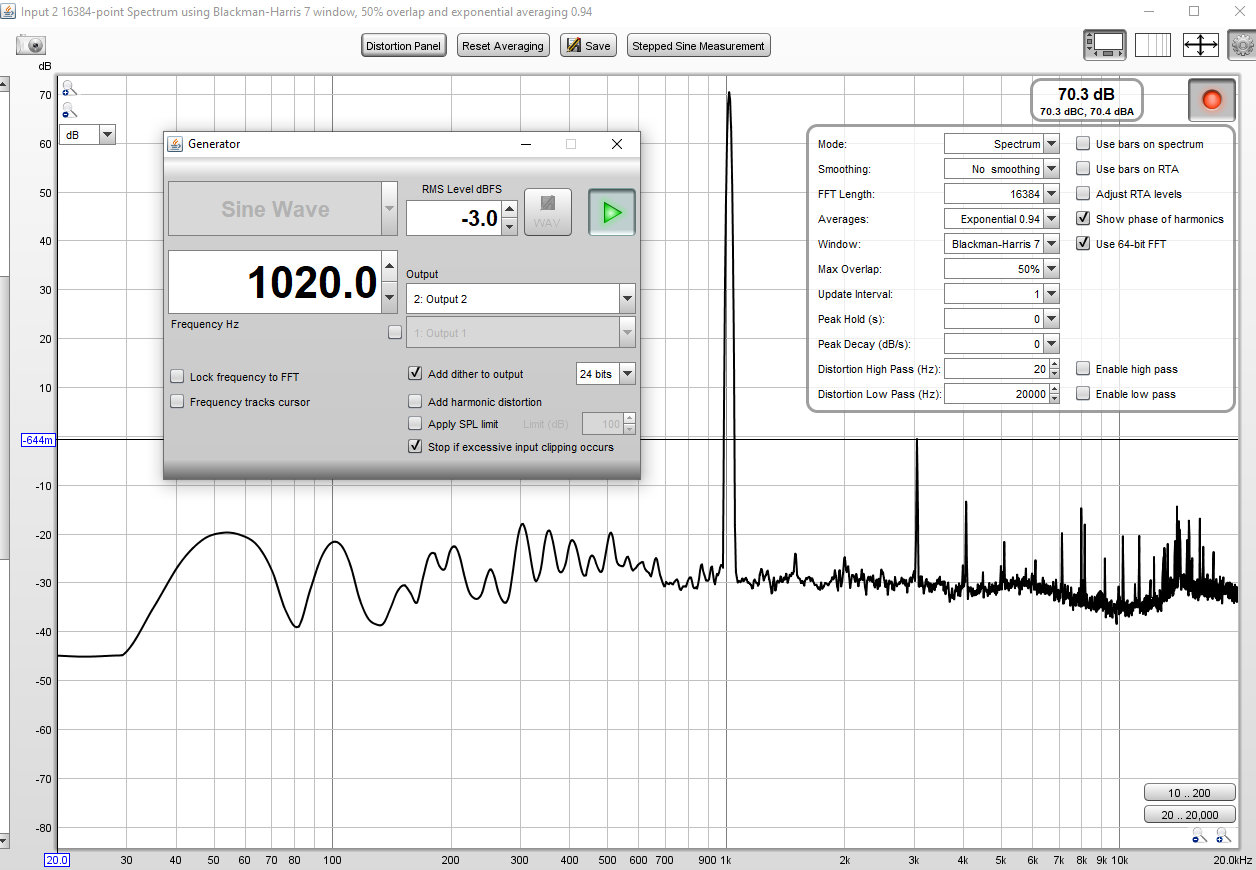Click Reset Averaging button
The width and height of the screenshot is (1256, 870).
coord(503,46)
